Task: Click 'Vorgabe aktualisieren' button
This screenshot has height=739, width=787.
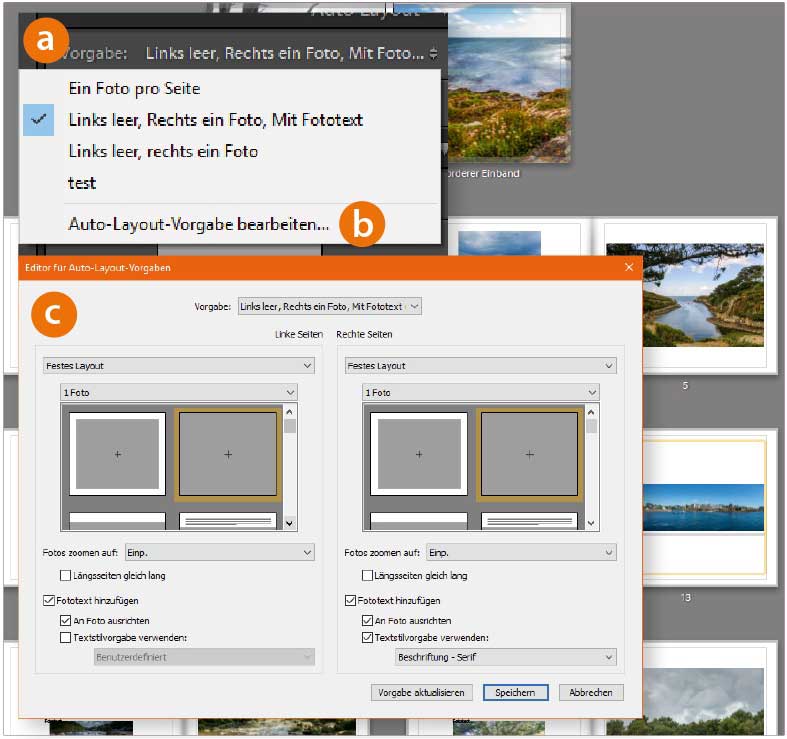Action: [421, 692]
